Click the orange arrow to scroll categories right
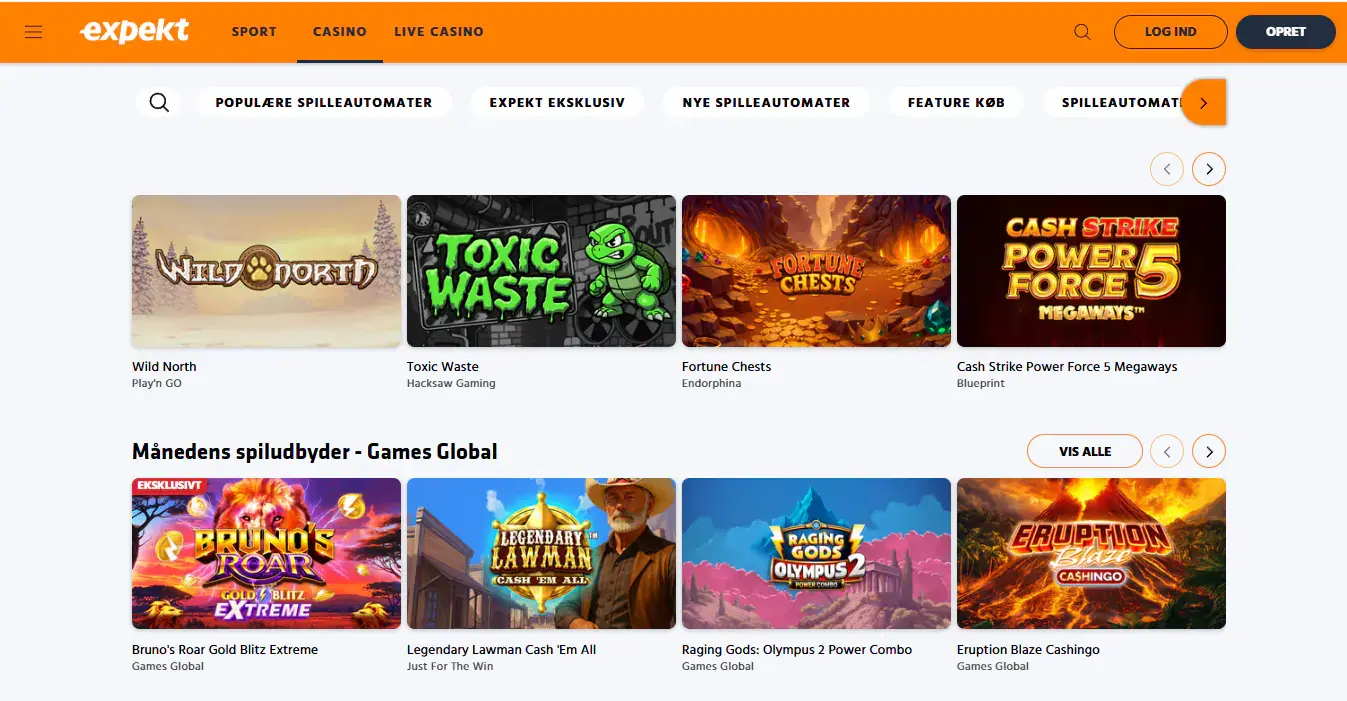 click(x=1204, y=102)
